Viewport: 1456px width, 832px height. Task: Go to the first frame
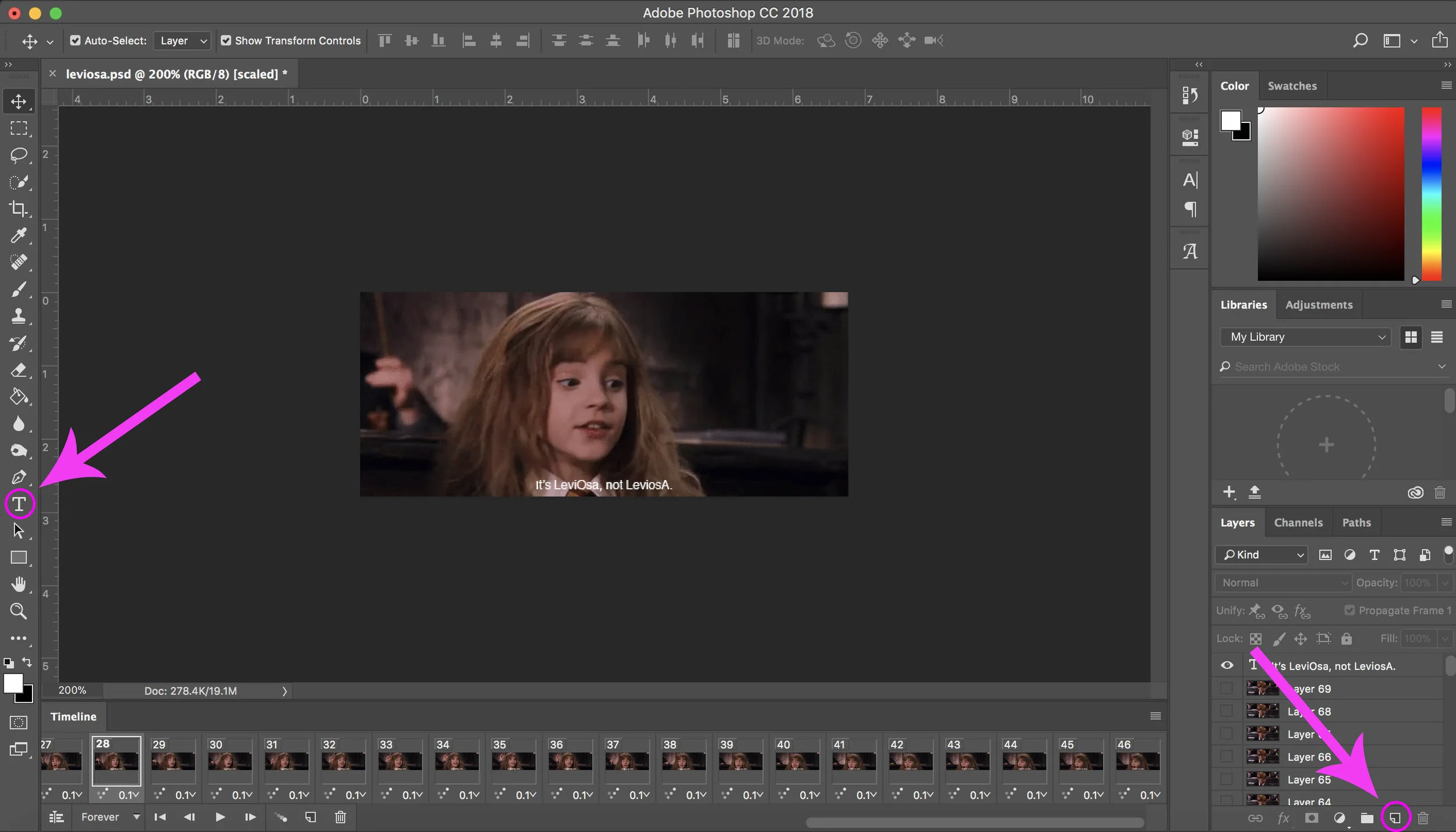(x=160, y=817)
